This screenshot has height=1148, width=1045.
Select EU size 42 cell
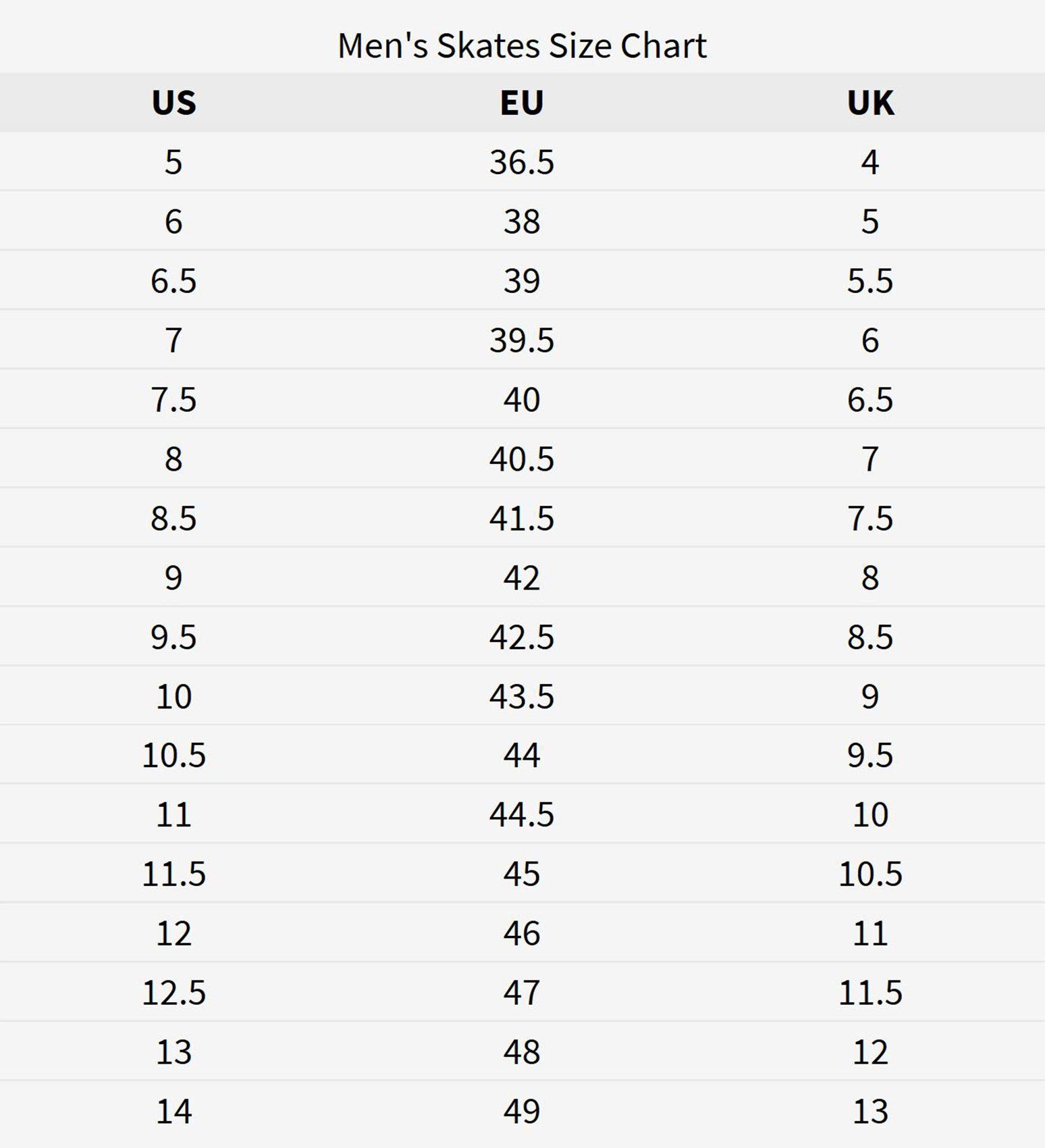coord(522,578)
